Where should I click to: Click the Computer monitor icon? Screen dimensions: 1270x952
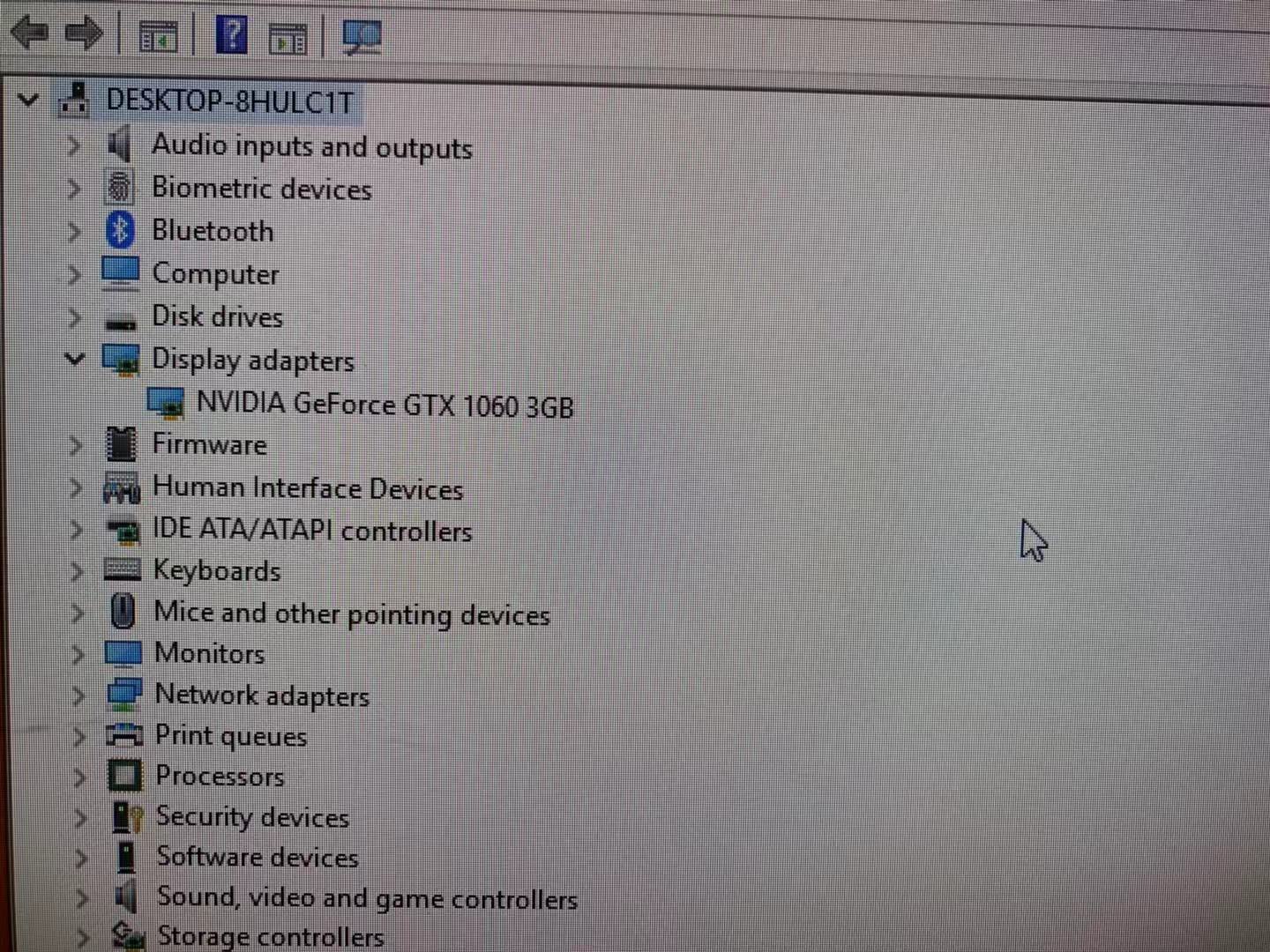tap(121, 272)
